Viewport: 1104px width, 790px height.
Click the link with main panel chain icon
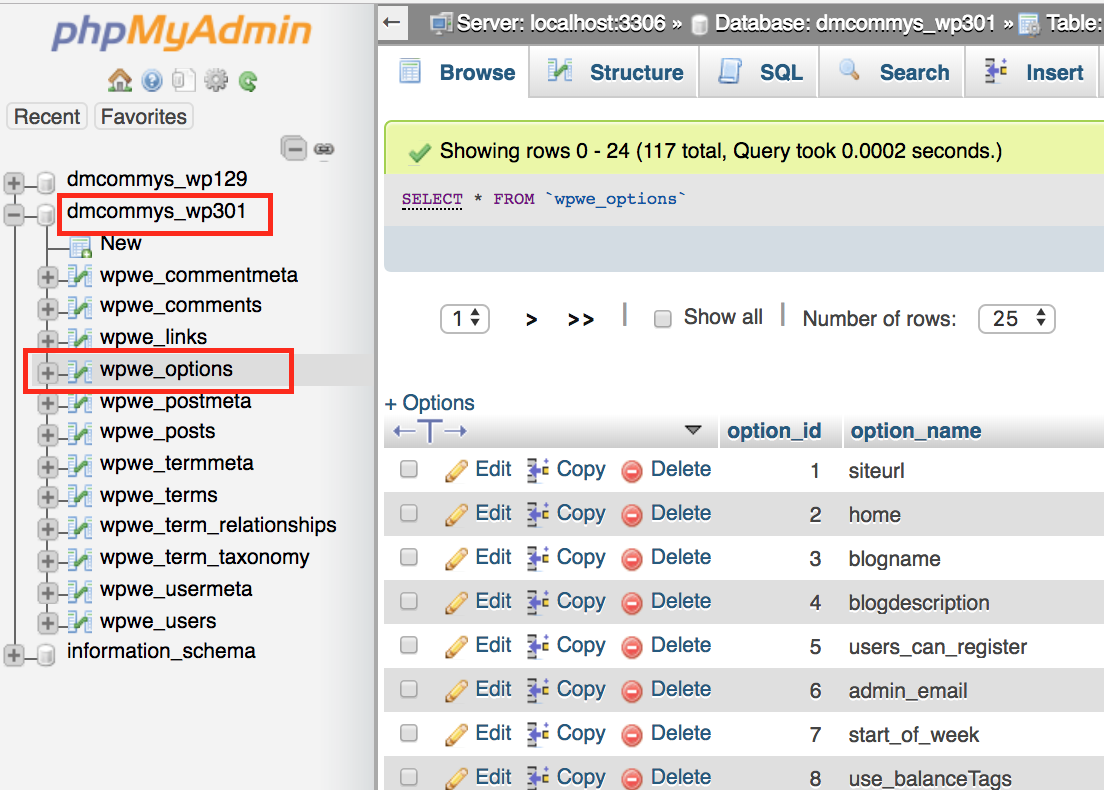click(x=324, y=149)
